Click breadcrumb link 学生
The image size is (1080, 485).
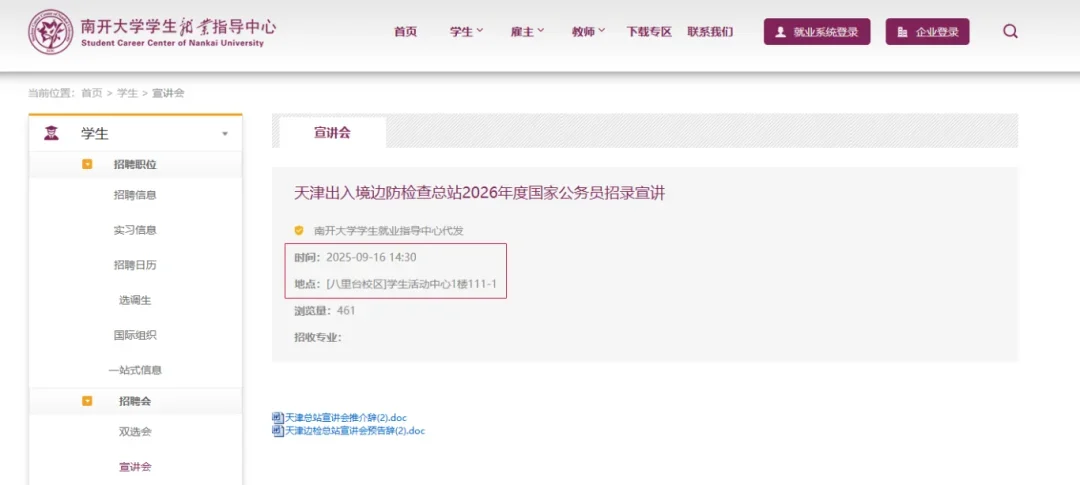(127, 93)
